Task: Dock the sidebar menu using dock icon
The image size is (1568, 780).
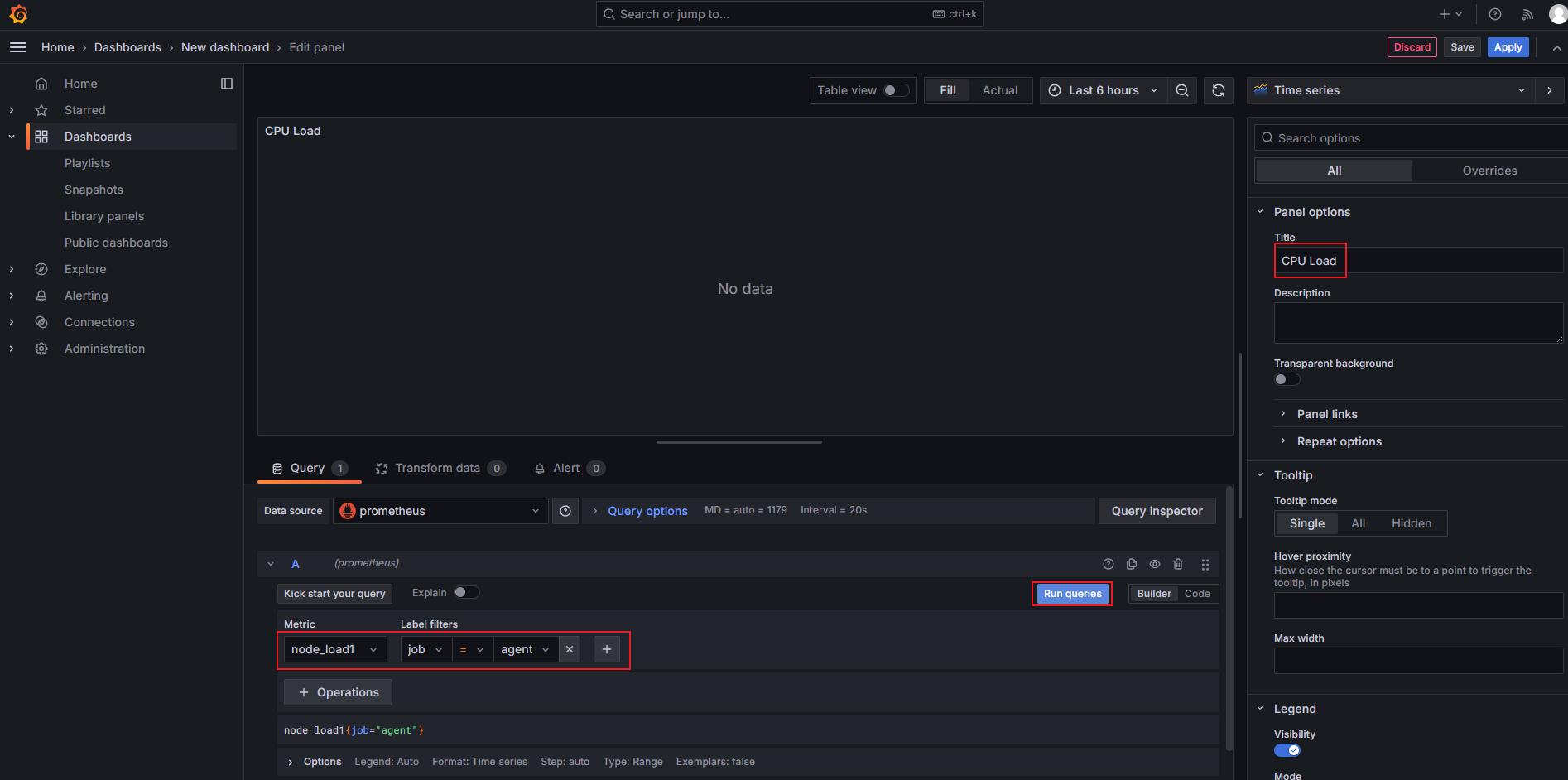Action: click(x=227, y=84)
